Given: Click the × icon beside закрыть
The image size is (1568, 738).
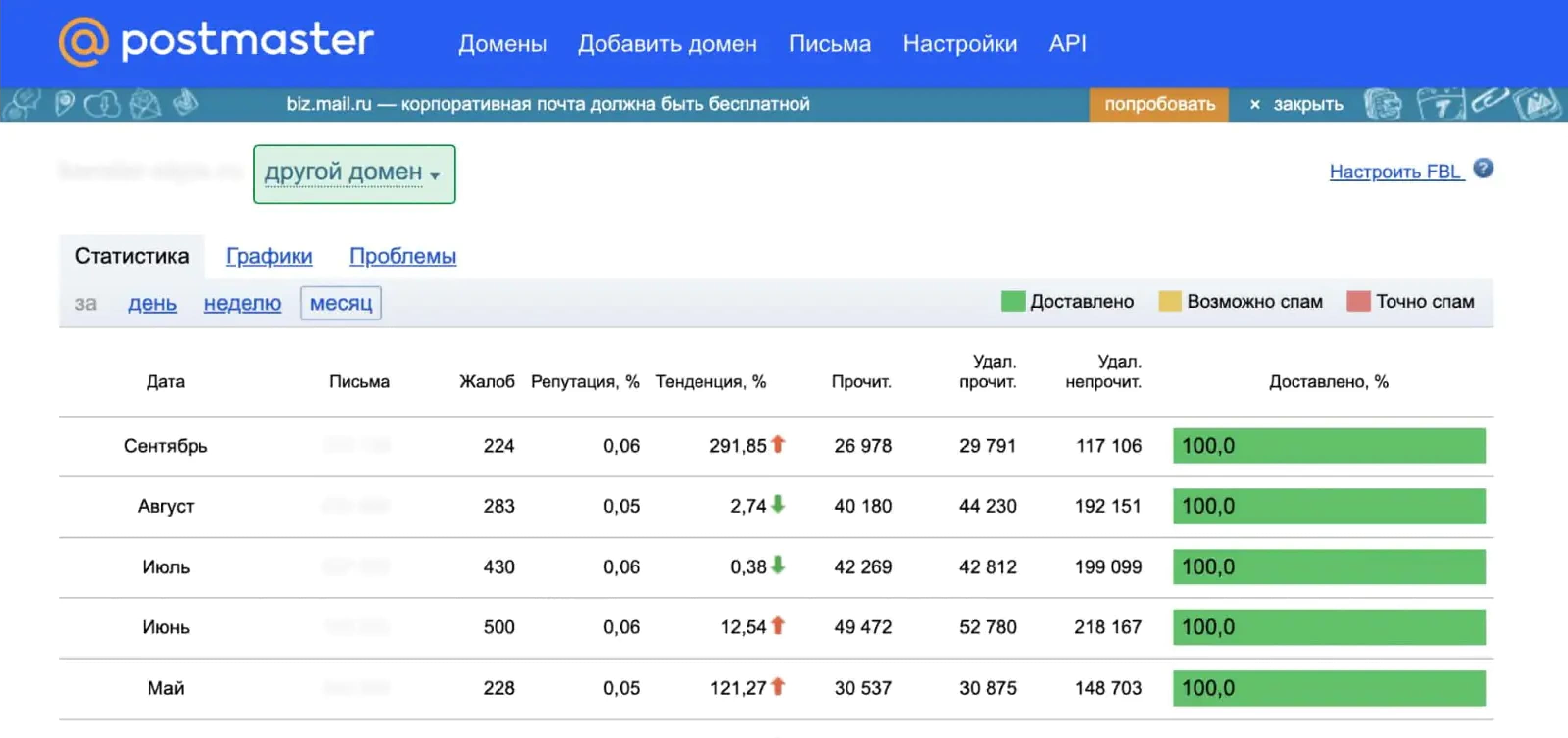Looking at the screenshot, I should 1254,105.
